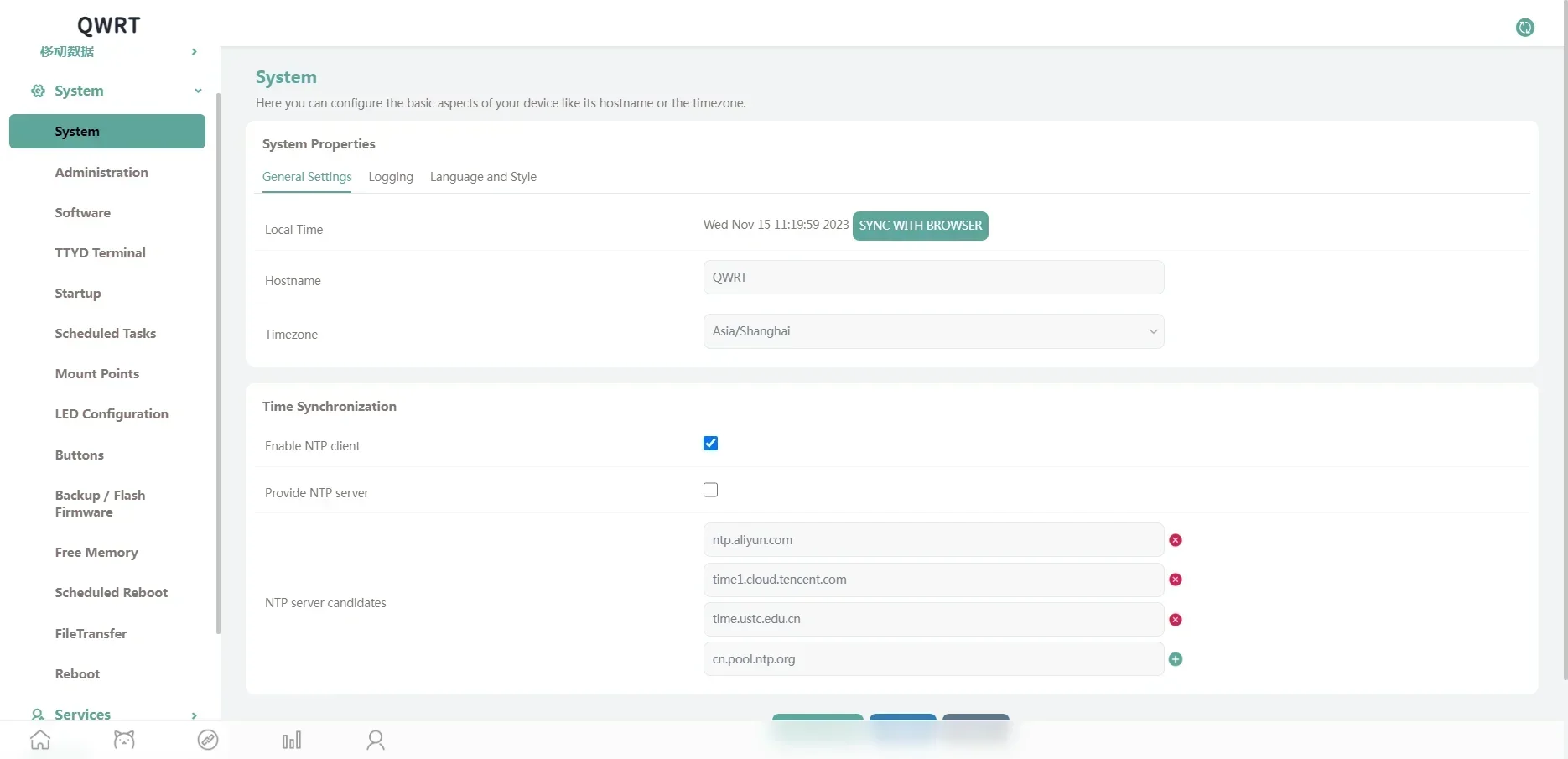Open the home icon in bottom bar
The width and height of the screenshot is (1568, 759).
pos(40,740)
